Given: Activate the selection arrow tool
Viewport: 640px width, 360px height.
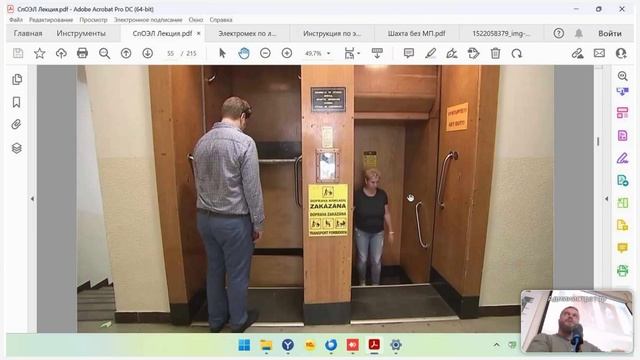Looking at the screenshot, I should tap(222, 53).
